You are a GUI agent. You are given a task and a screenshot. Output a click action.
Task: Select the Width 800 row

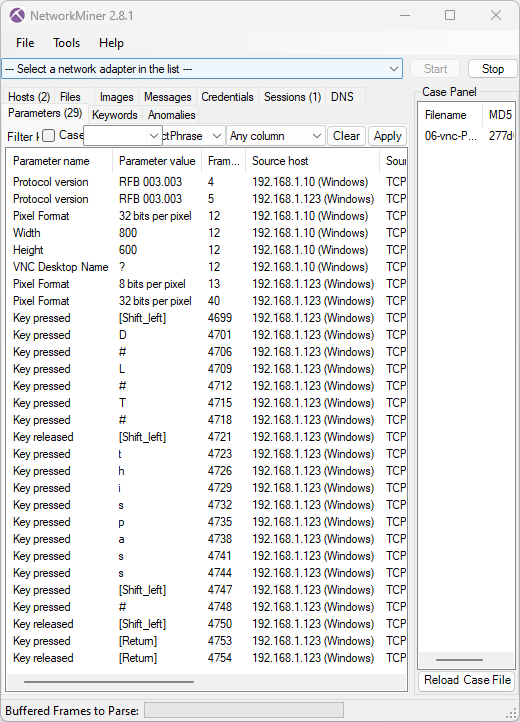tap(207, 233)
